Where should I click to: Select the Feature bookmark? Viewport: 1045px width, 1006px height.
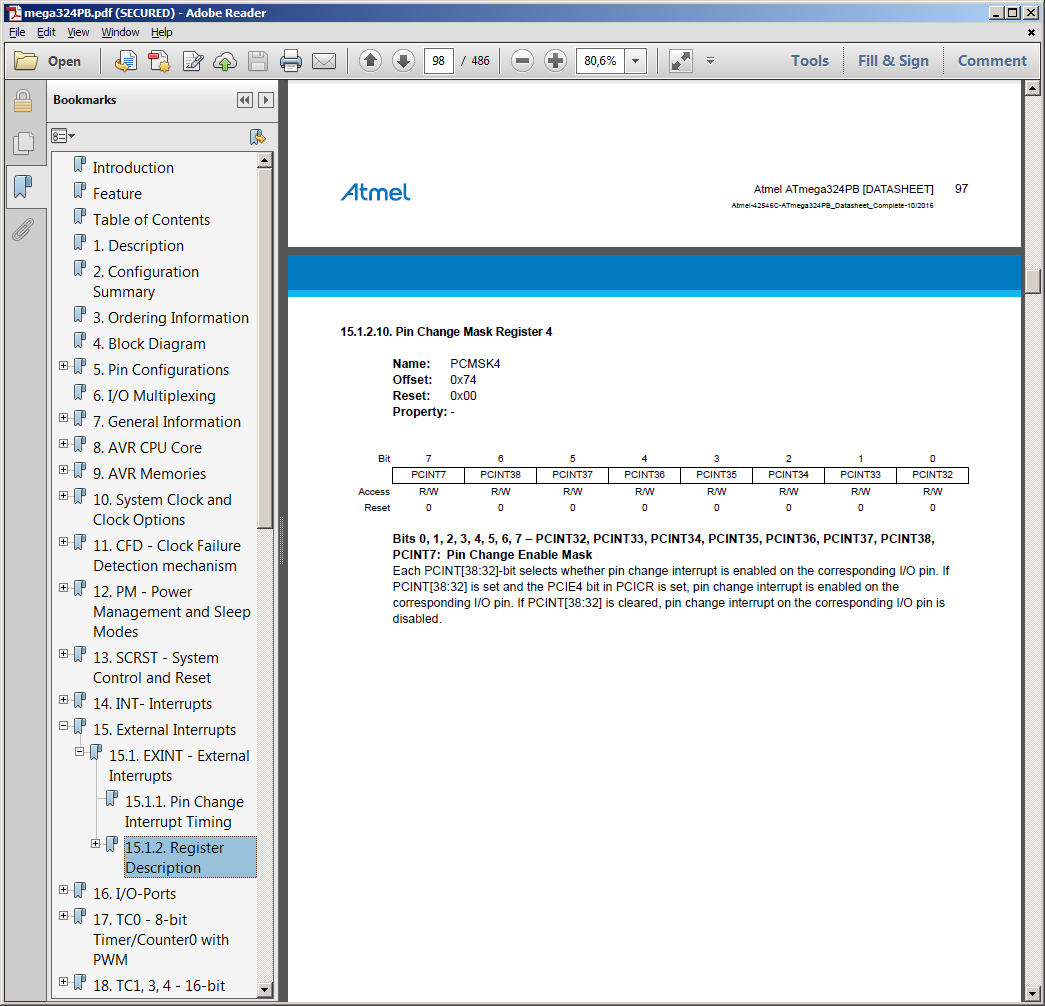[117, 193]
